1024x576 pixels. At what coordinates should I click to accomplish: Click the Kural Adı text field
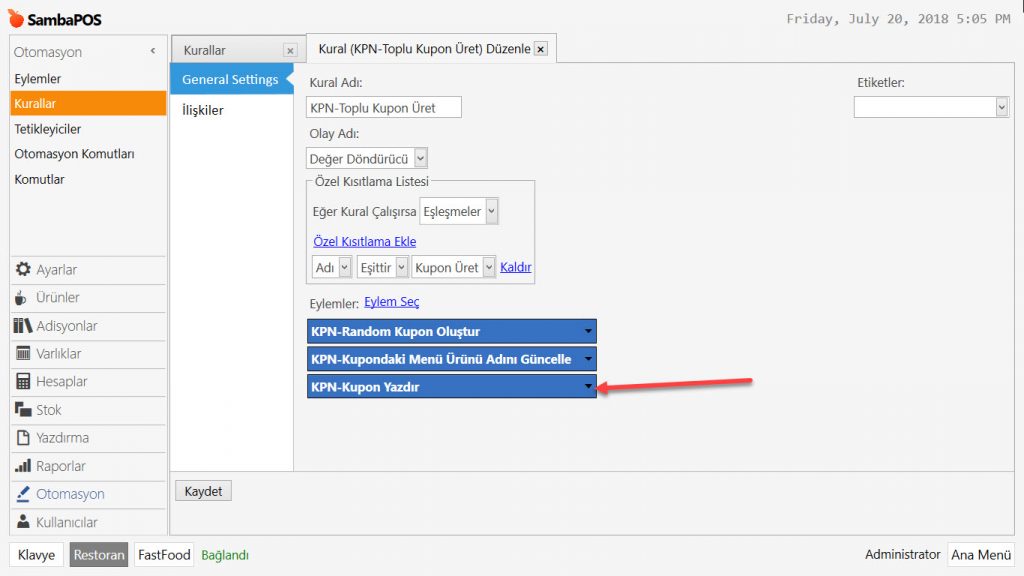tap(384, 108)
